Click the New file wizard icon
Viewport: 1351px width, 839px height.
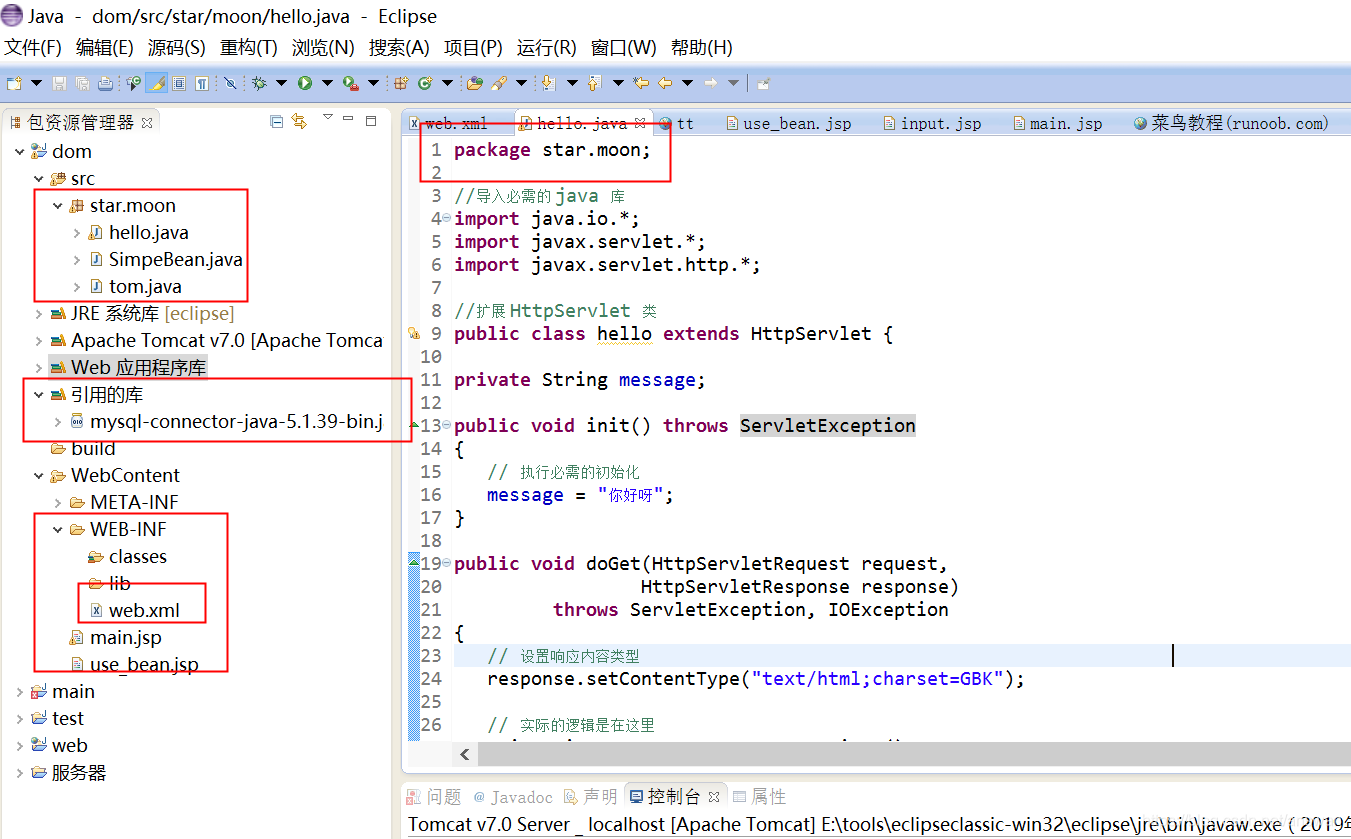[x=15, y=83]
